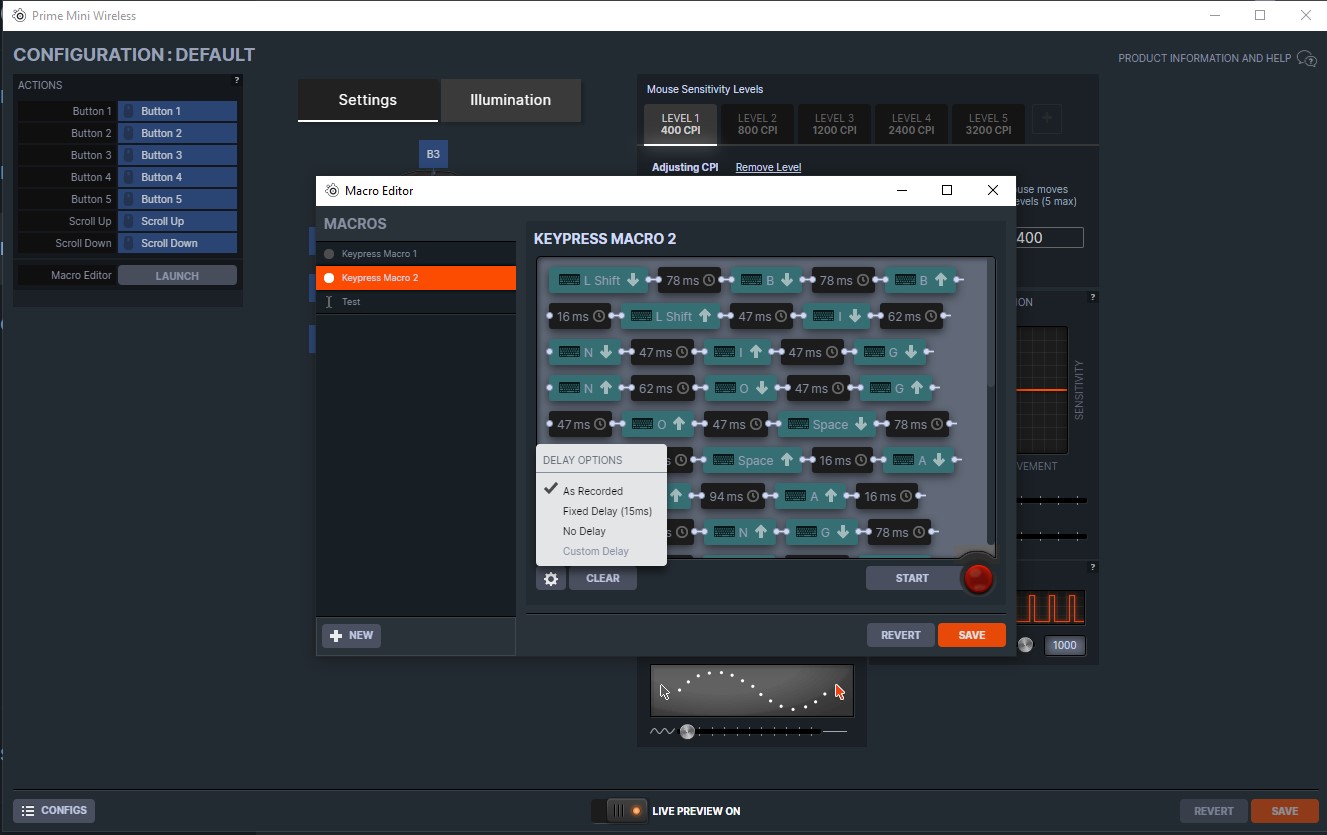Click the Remove Level link
Image resolution: width=1327 pixels, height=835 pixels.
pyautogui.click(x=768, y=167)
